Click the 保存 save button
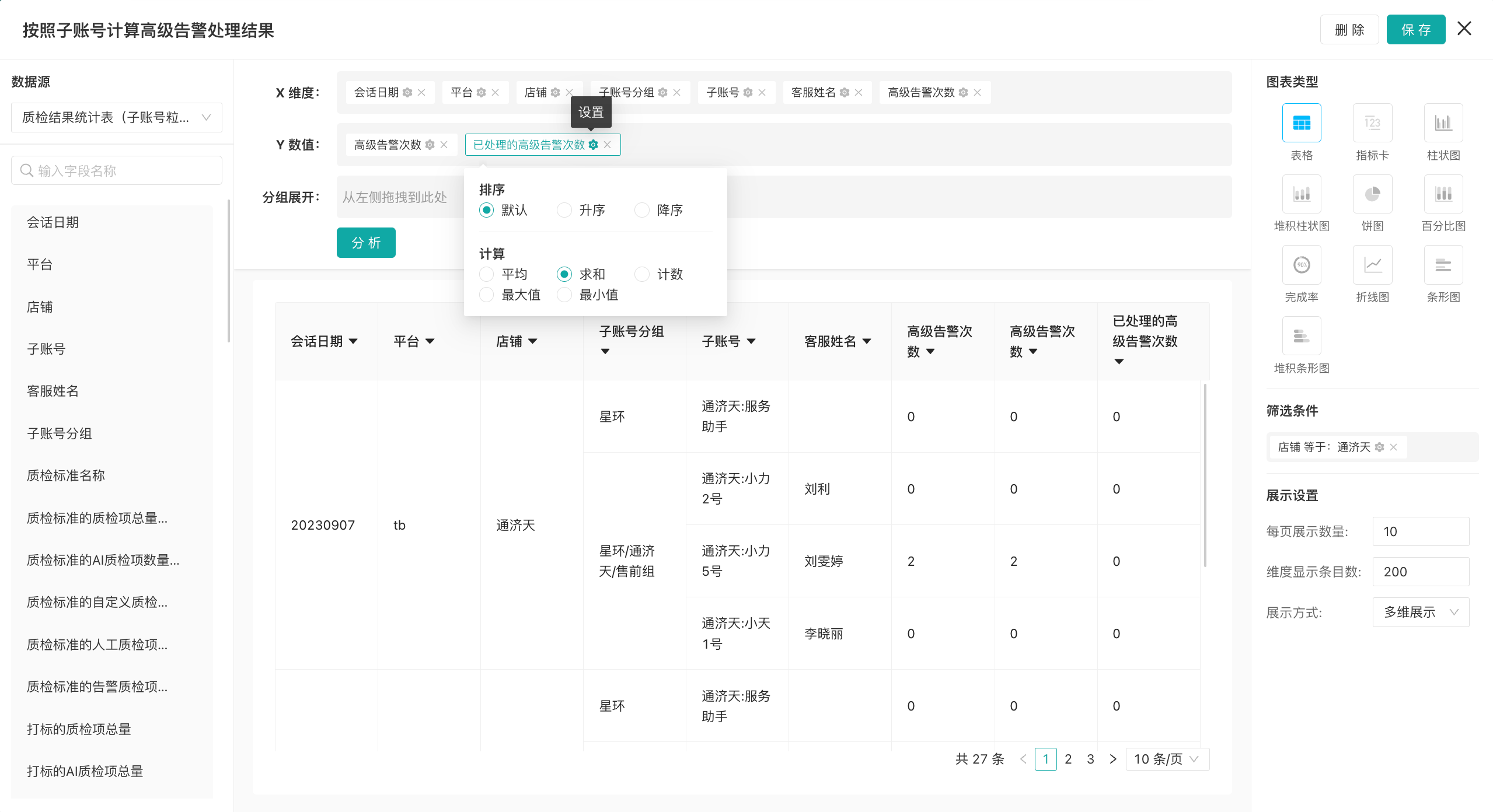This screenshot has height=812, width=1493. pos(1415,30)
